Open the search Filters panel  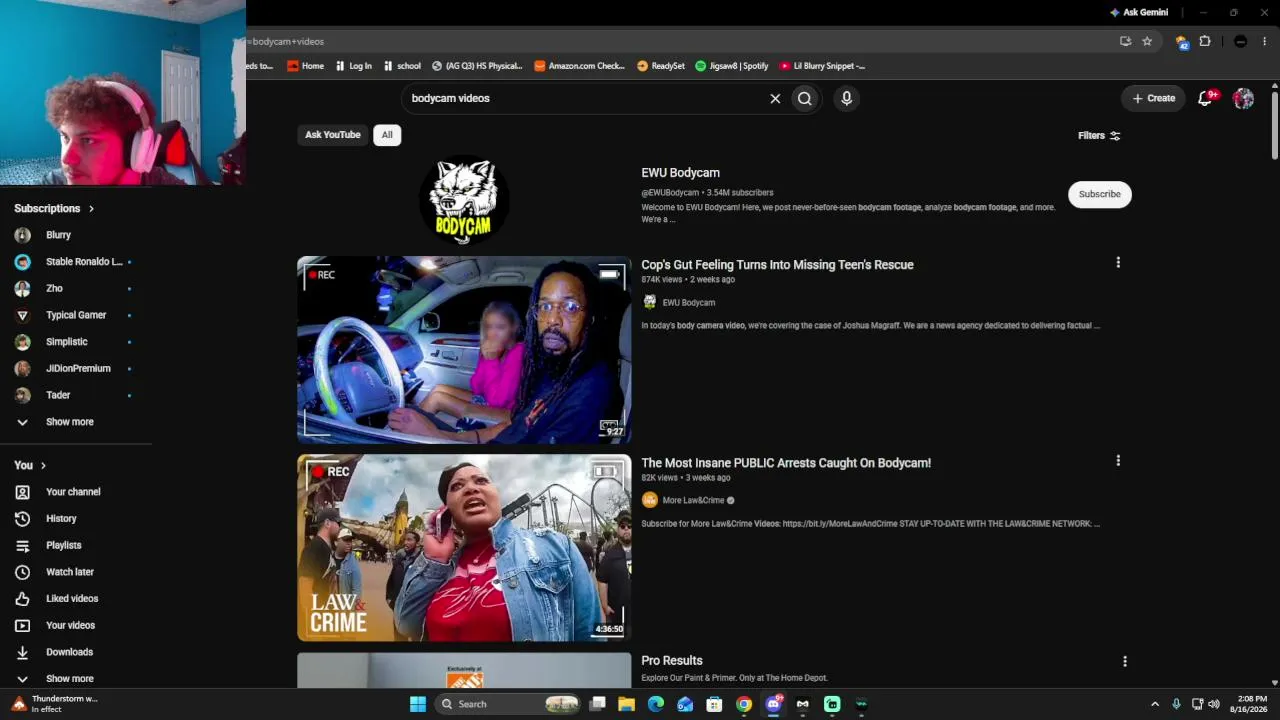tap(1099, 135)
